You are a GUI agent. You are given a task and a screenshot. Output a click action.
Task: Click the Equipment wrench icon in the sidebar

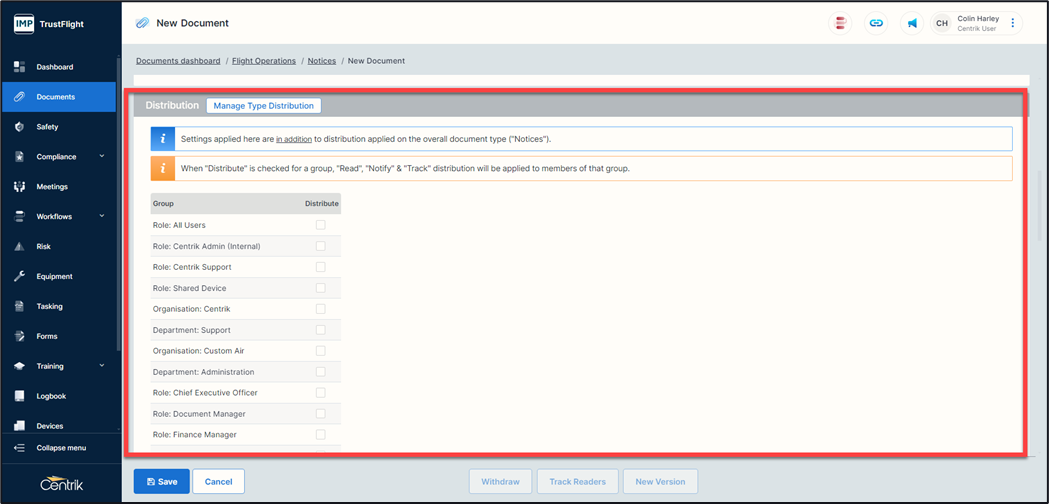click(19, 276)
